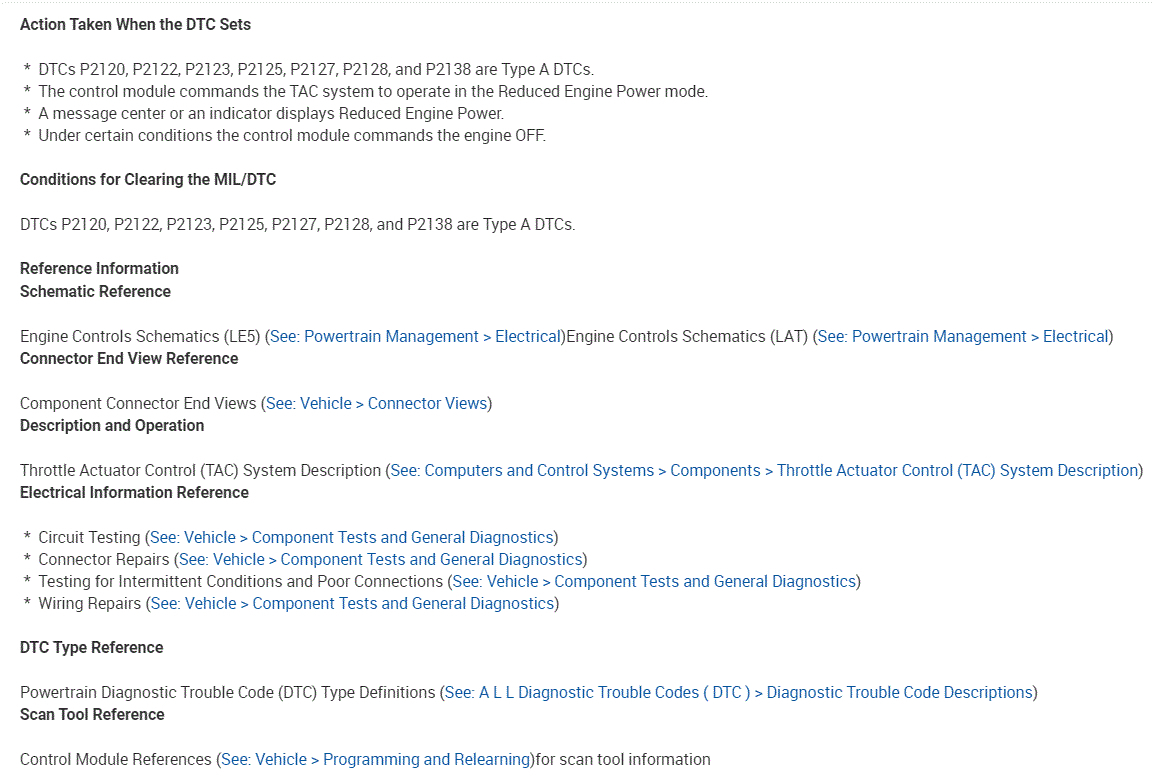Click the 'Schematic Reference' heading
This screenshot has height=781, width=1154.
pos(95,292)
